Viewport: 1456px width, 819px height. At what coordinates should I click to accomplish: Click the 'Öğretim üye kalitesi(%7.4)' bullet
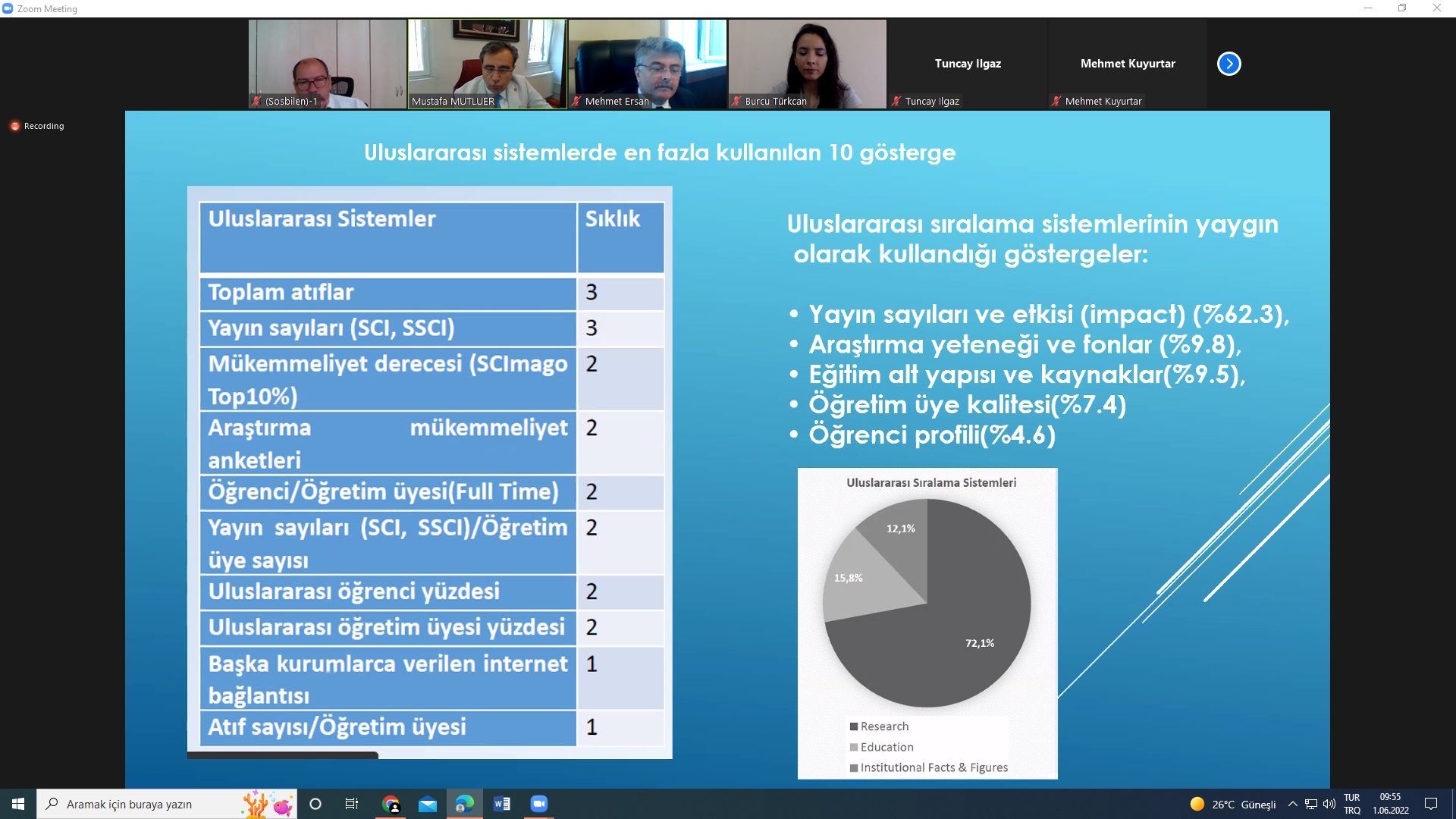pos(968,405)
